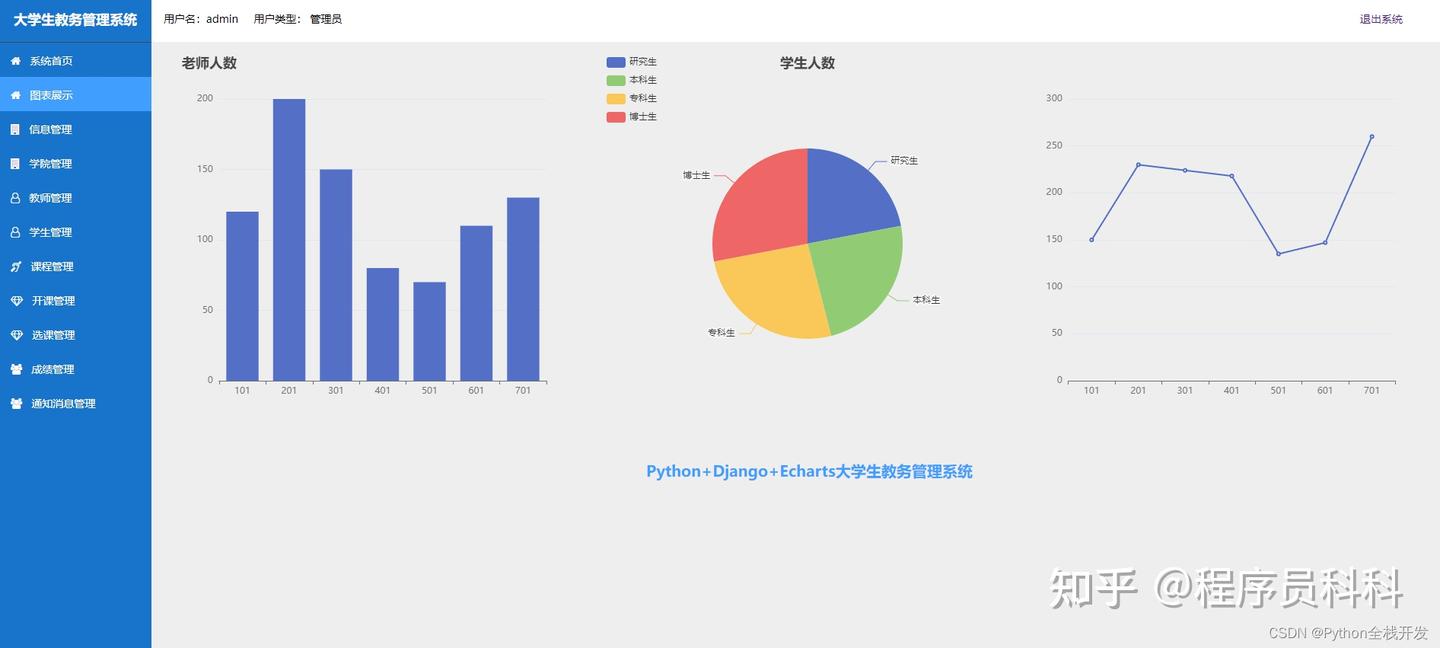Click the line chart point at 501
The image size is (1440, 648).
1278,254
